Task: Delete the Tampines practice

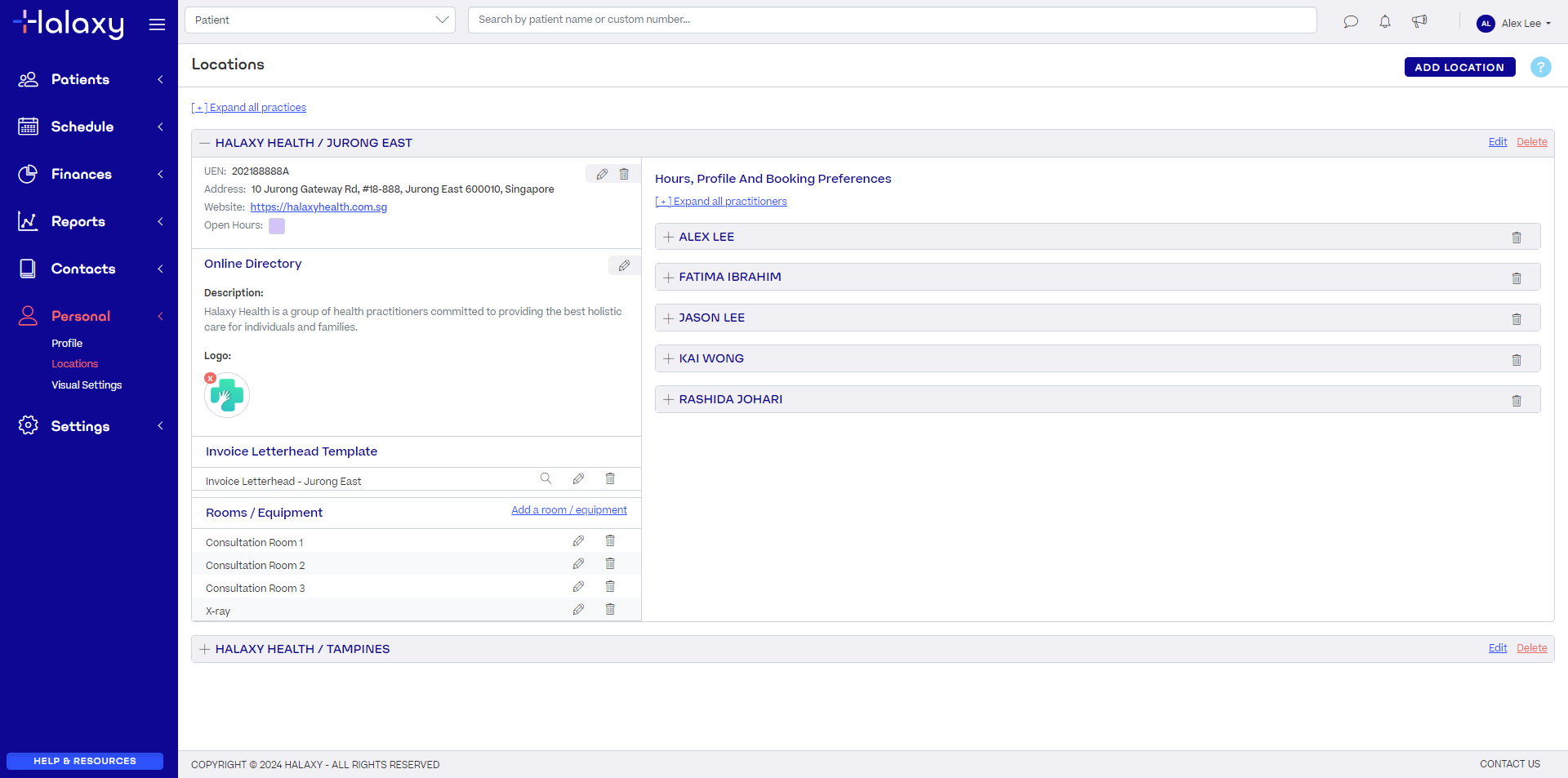Action: [x=1532, y=648]
